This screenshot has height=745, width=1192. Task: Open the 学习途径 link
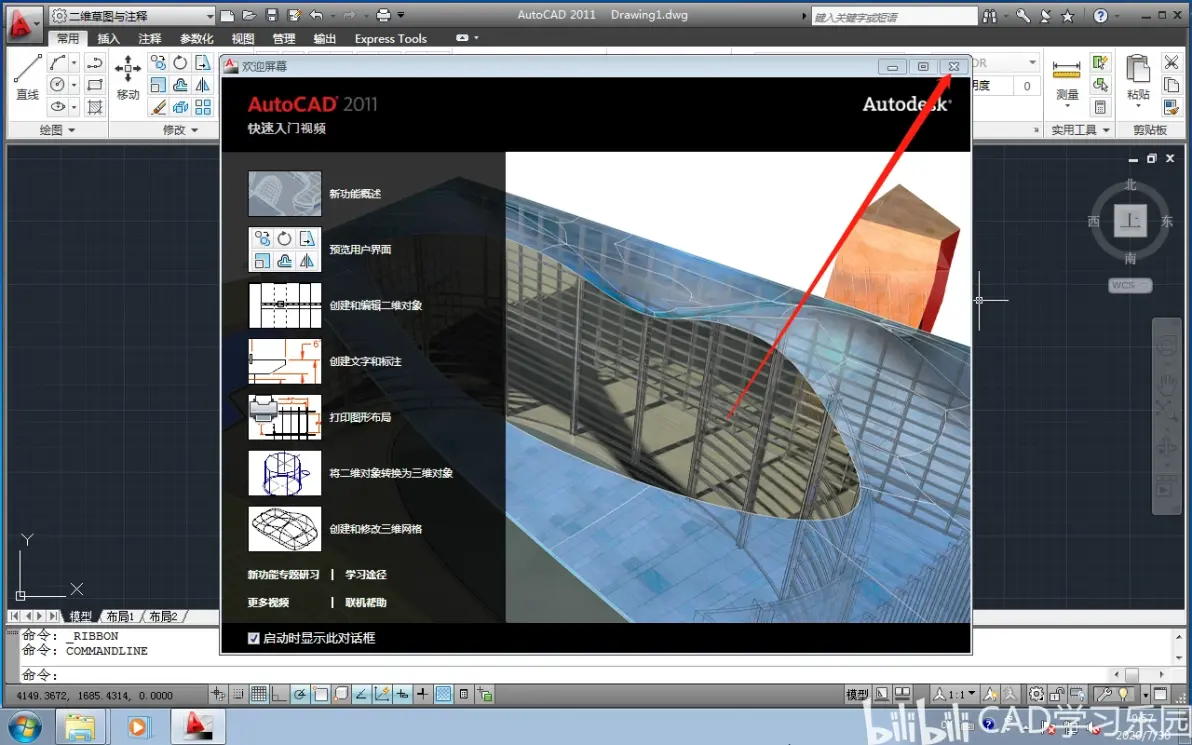pyautogui.click(x=366, y=575)
